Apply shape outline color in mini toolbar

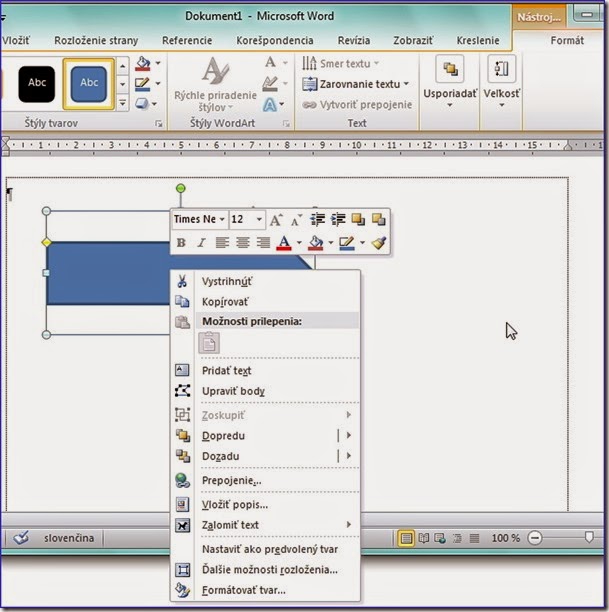click(x=347, y=243)
